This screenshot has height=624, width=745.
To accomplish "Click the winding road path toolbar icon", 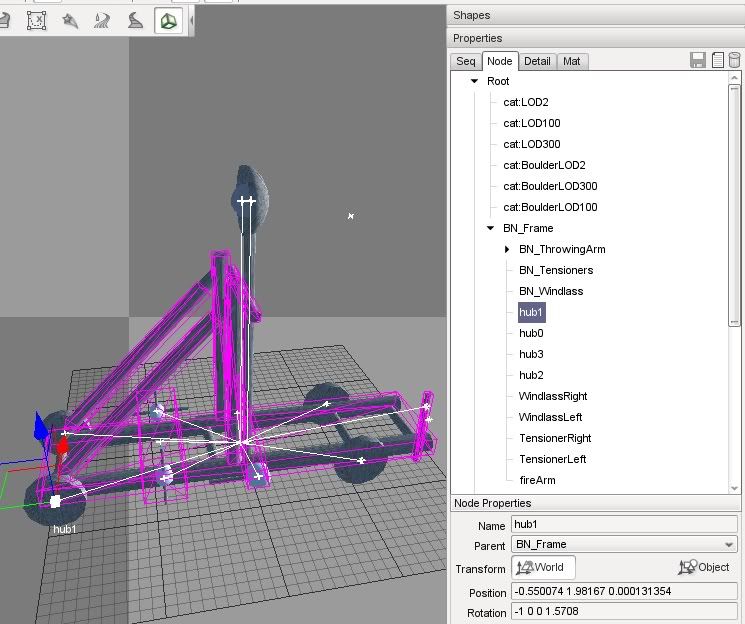I will pyautogui.click(x=102, y=20).
